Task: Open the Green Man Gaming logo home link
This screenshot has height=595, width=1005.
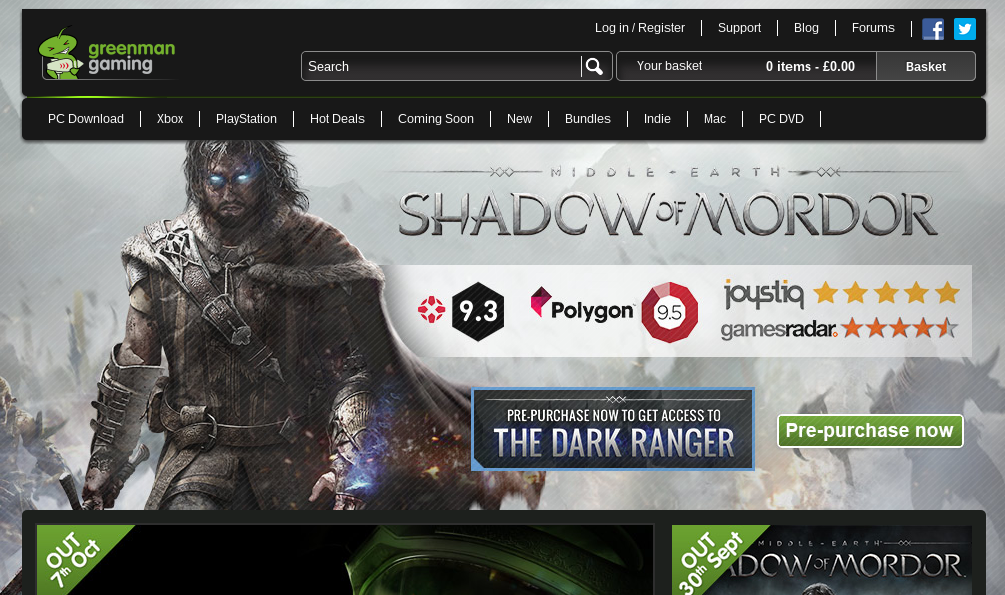Action: pyautogui.click(x=107, y=53)
